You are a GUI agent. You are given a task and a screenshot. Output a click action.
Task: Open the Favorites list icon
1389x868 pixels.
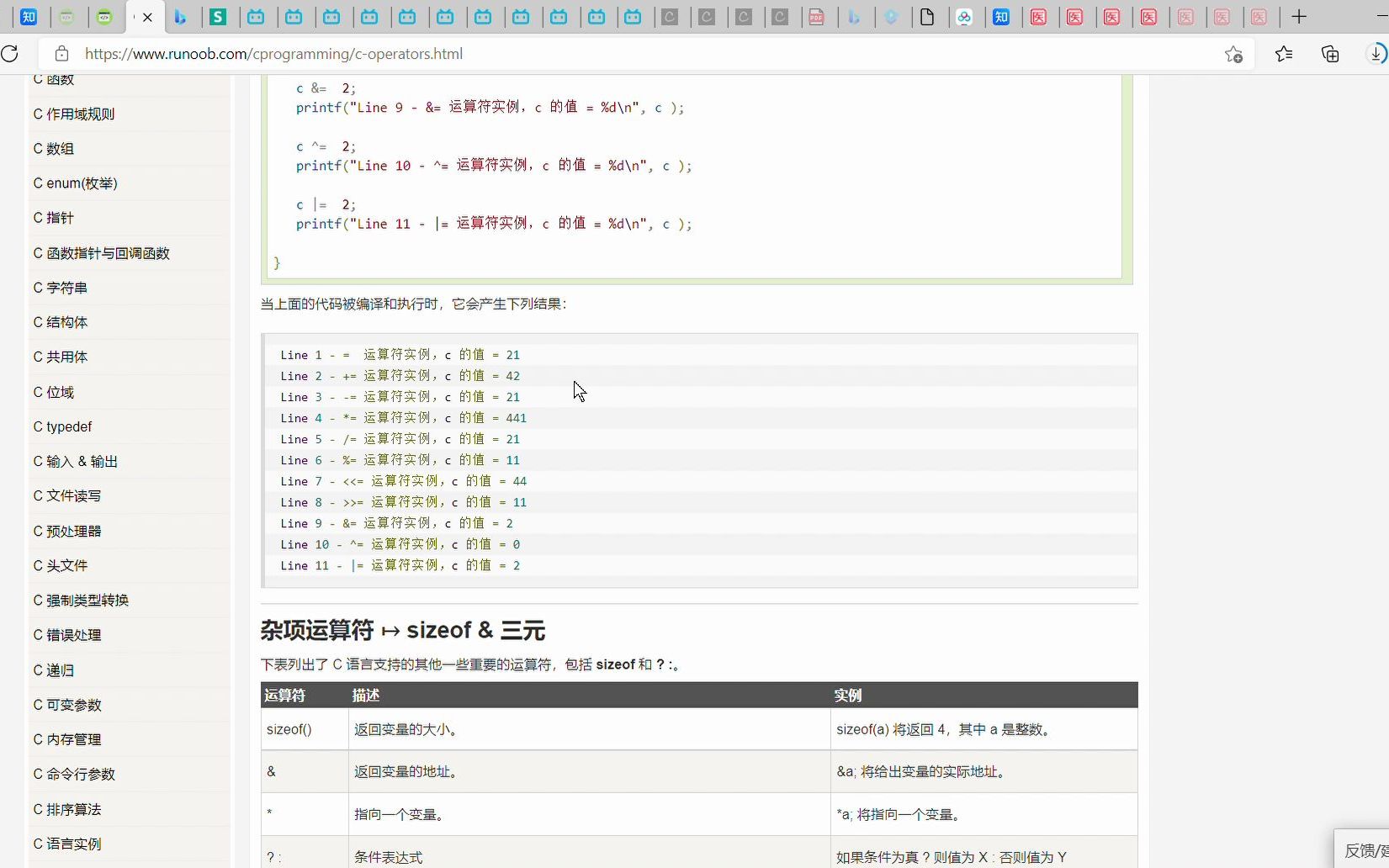click(x=1283, y=54)
